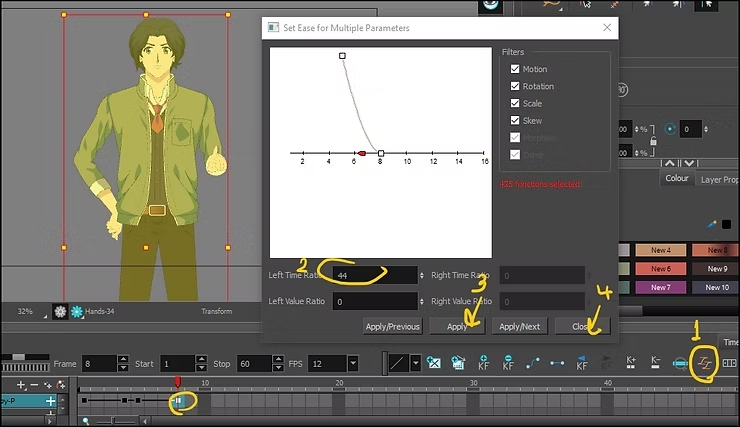Select the New 9 colour swatch
Viewport: 740px width, 427px height.
[715, 268]
